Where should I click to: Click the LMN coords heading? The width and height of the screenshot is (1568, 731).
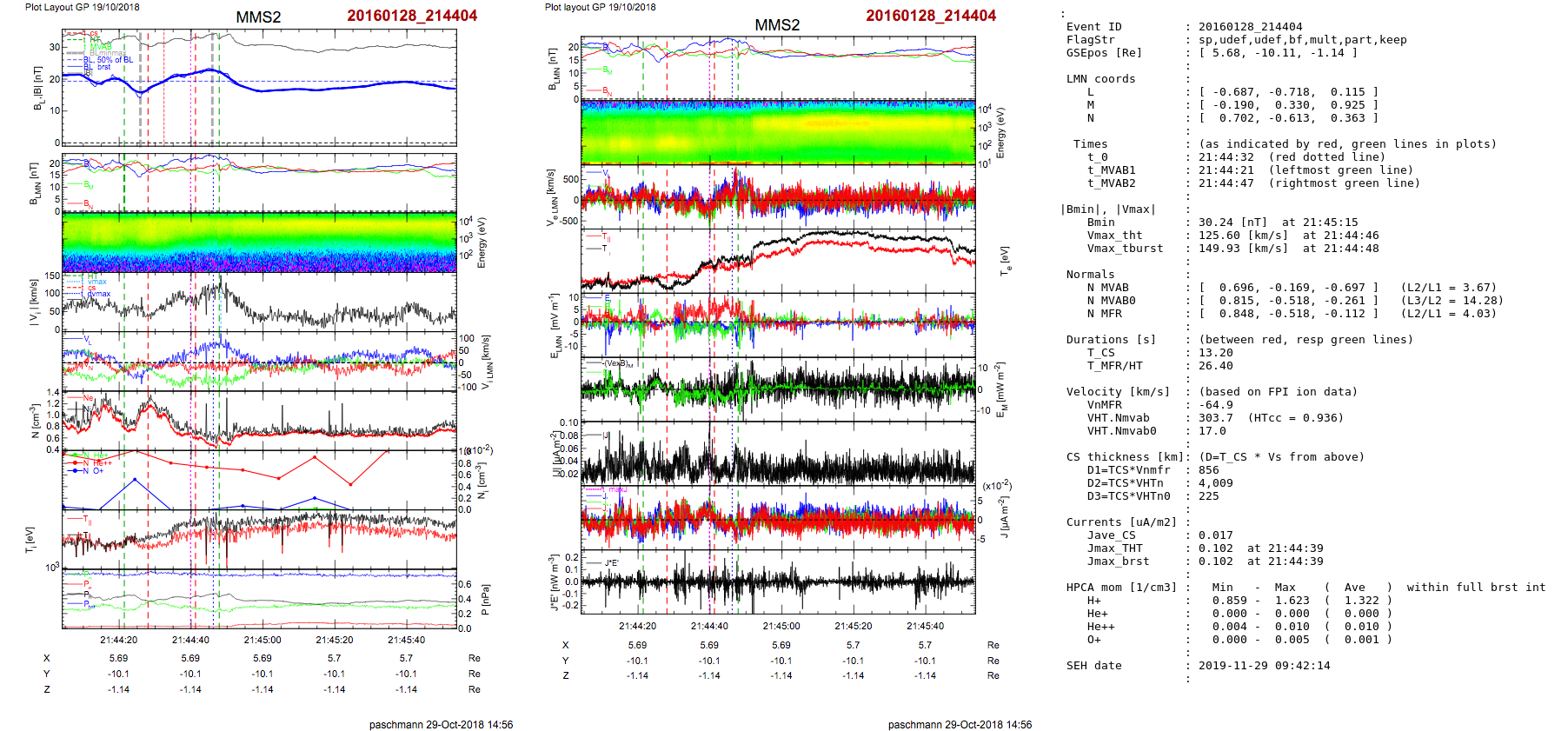[1100, 79]
